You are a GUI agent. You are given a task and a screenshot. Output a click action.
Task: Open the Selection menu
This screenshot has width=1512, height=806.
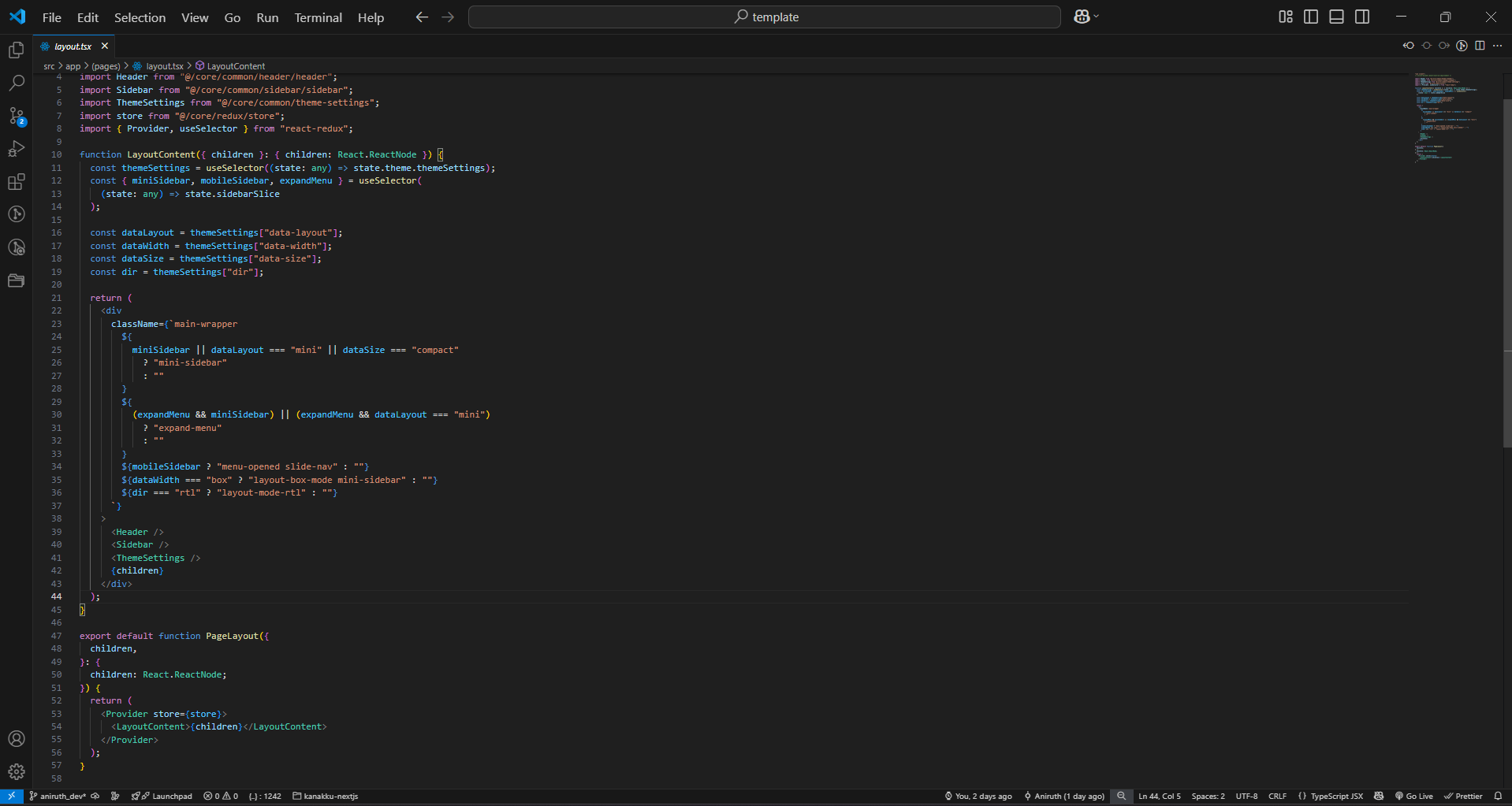pos(140,17)
